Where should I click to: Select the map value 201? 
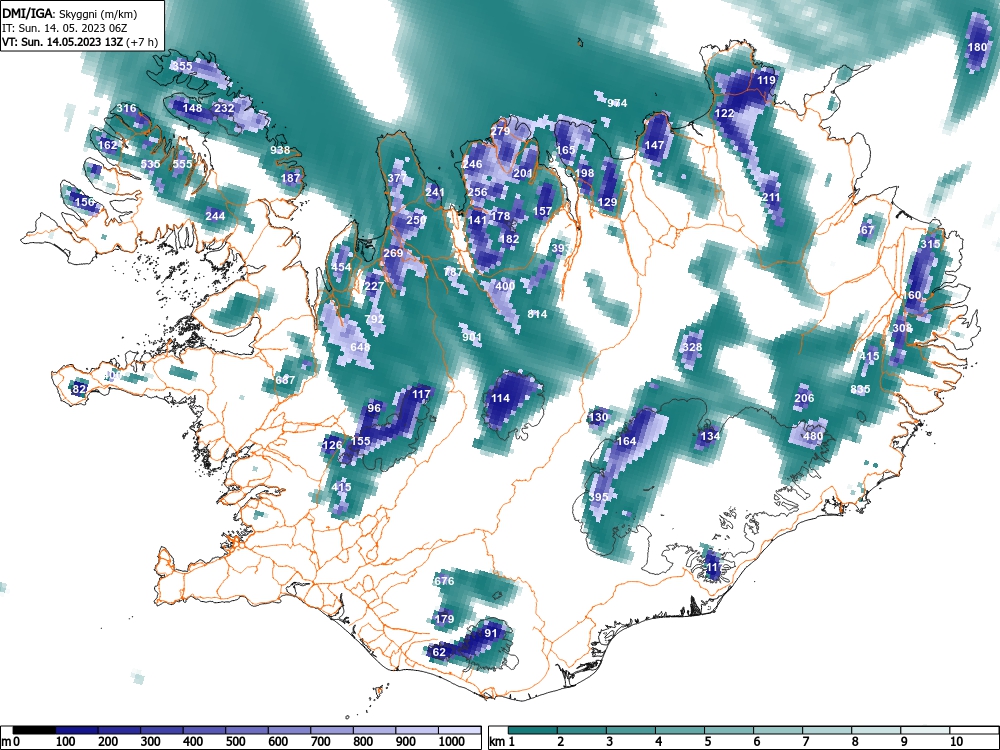(523, 173)
